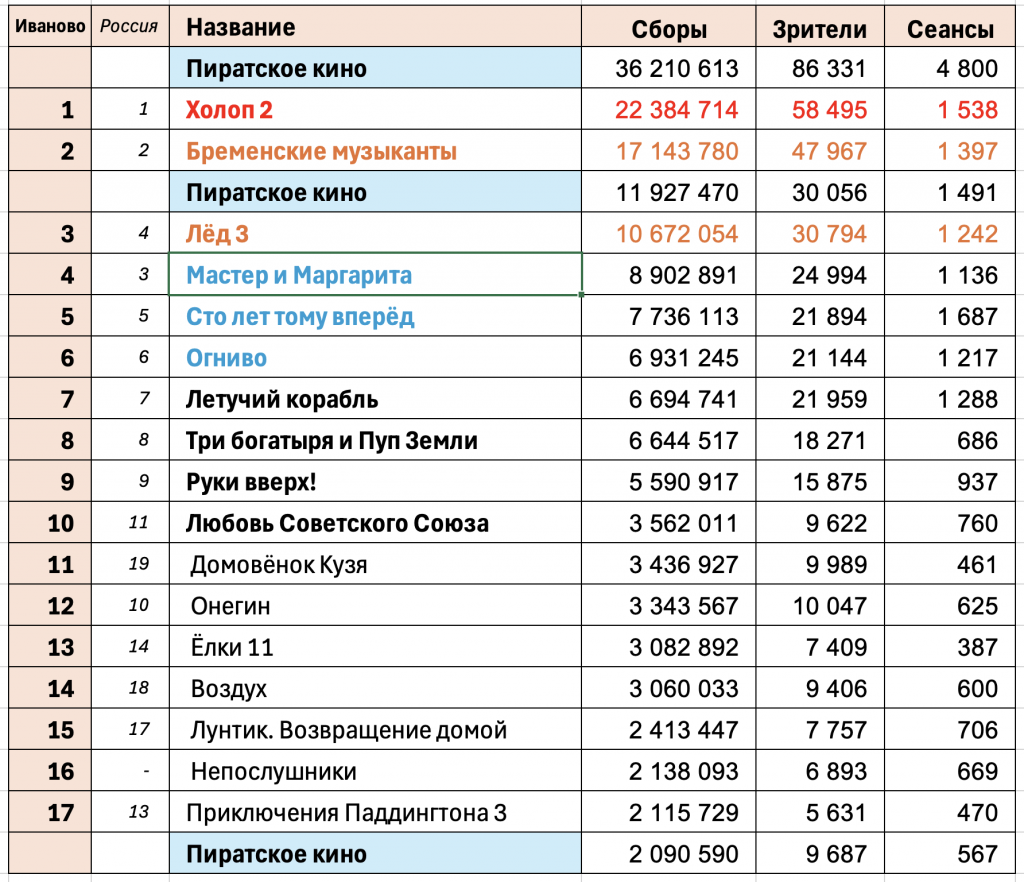Click the "Огниво" title cell

375,357
